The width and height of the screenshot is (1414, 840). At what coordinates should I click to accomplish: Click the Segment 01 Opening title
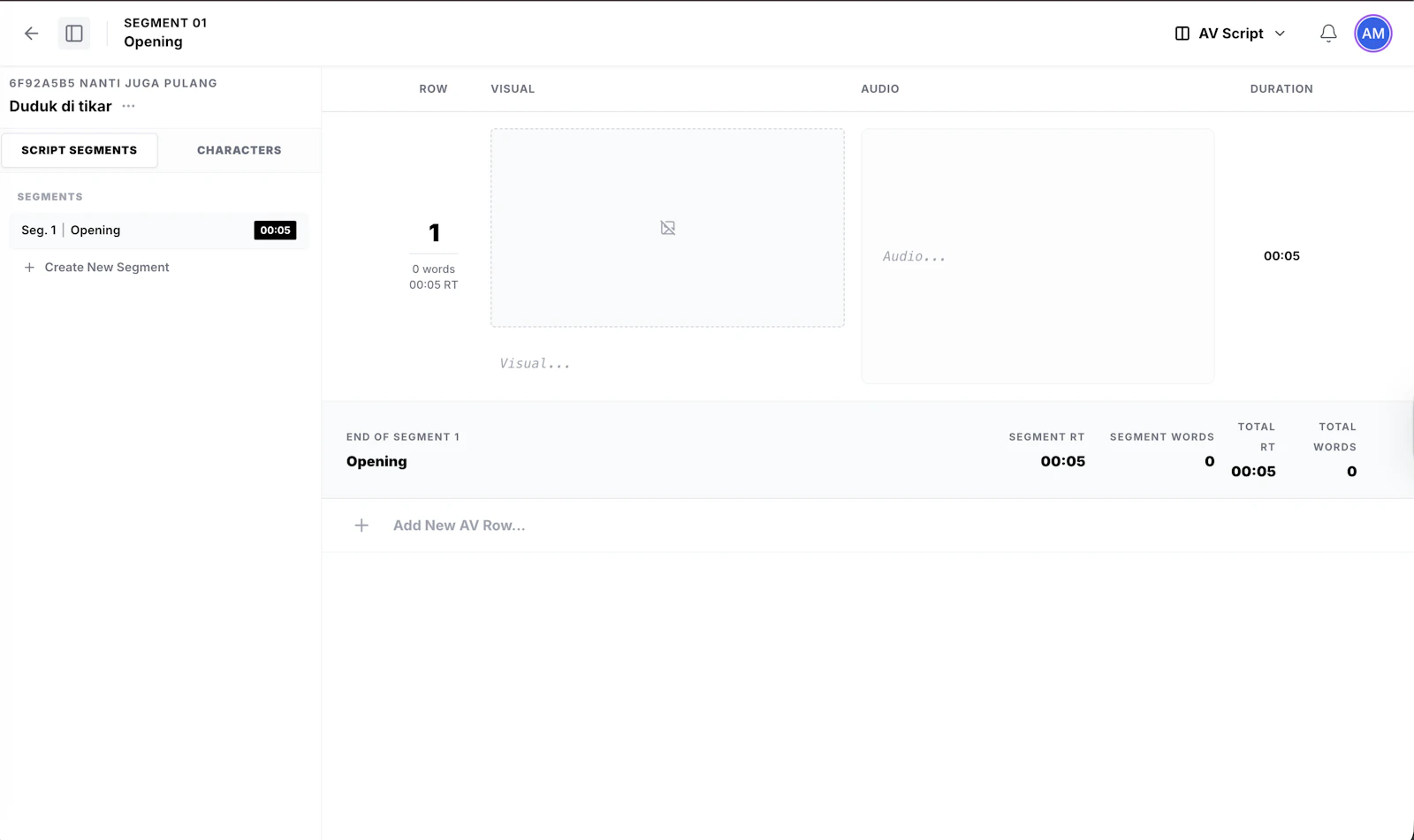coord(165,33)
